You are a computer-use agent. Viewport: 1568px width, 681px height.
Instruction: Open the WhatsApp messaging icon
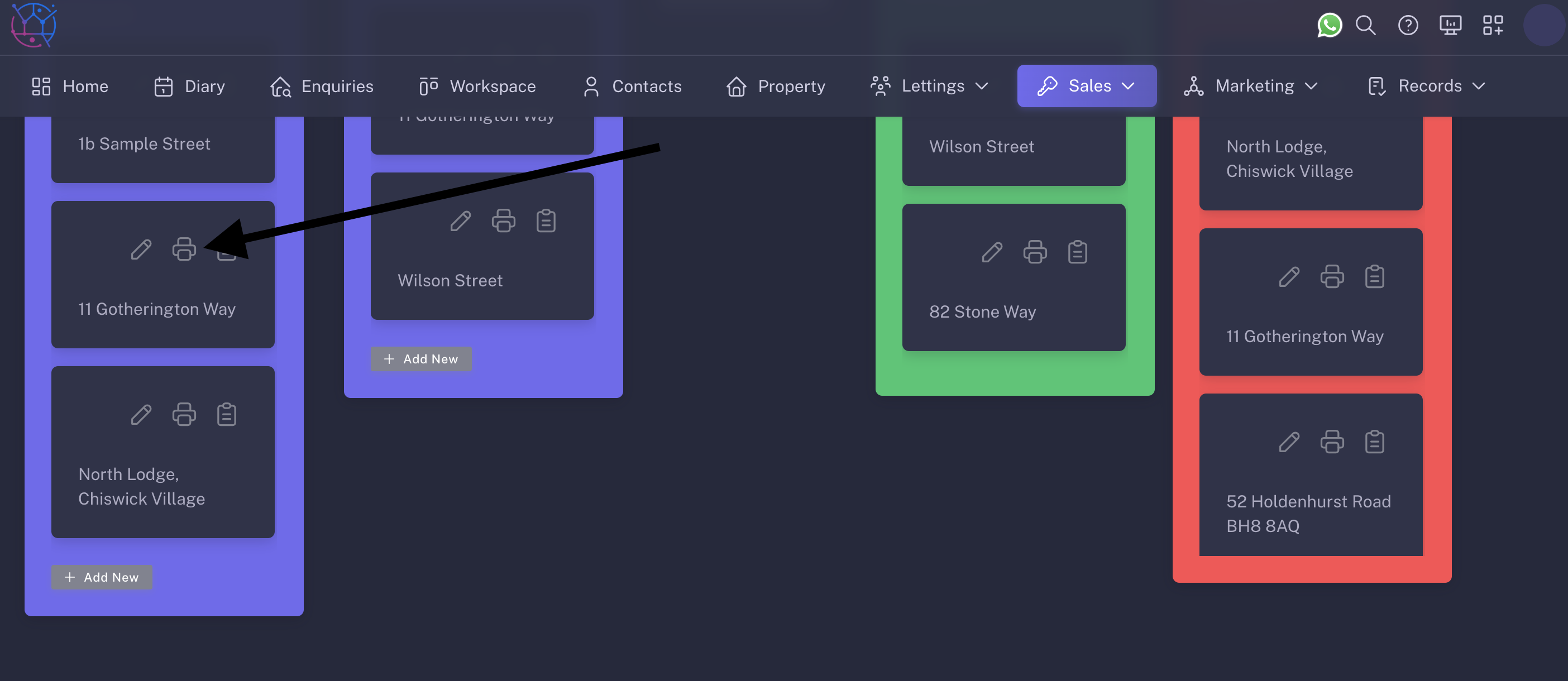tap(1330, 26)
